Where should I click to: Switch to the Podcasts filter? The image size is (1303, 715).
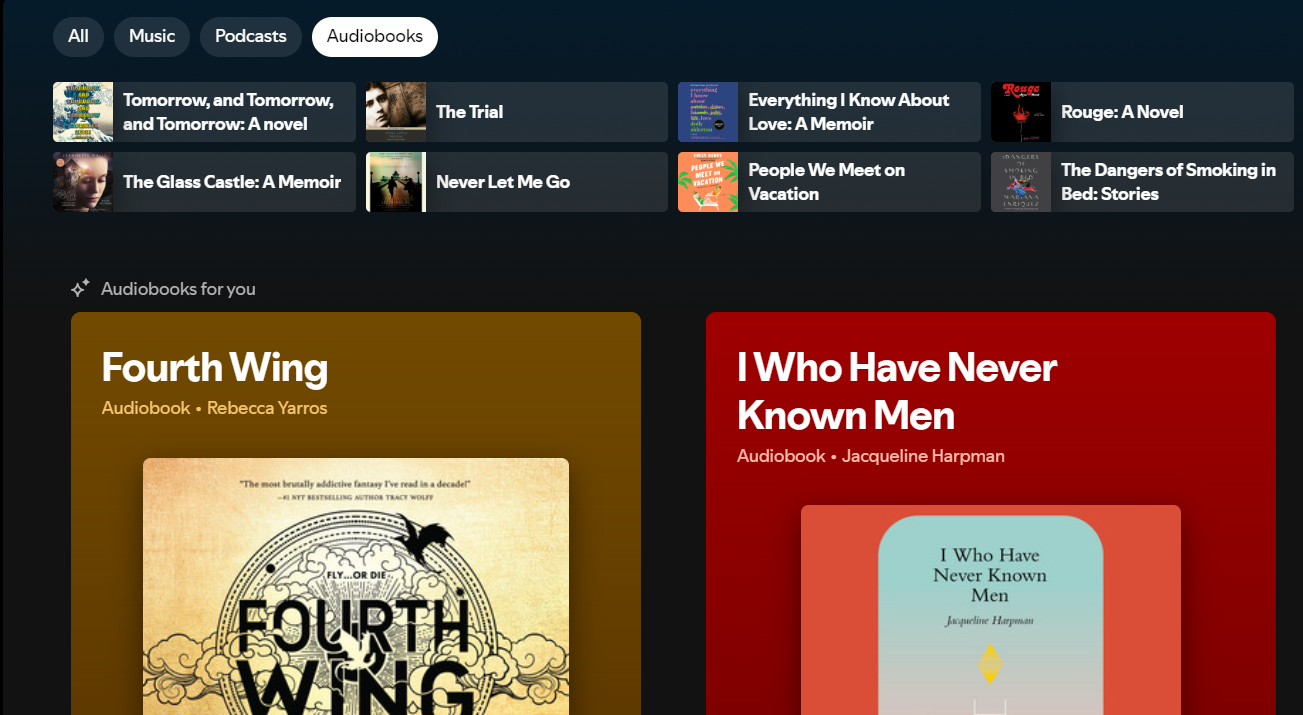pos(251,37)
